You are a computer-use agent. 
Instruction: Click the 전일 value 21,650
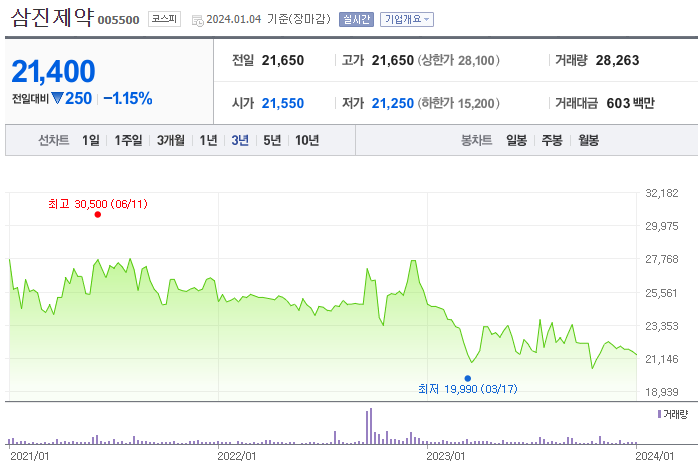tap(283, 60)
